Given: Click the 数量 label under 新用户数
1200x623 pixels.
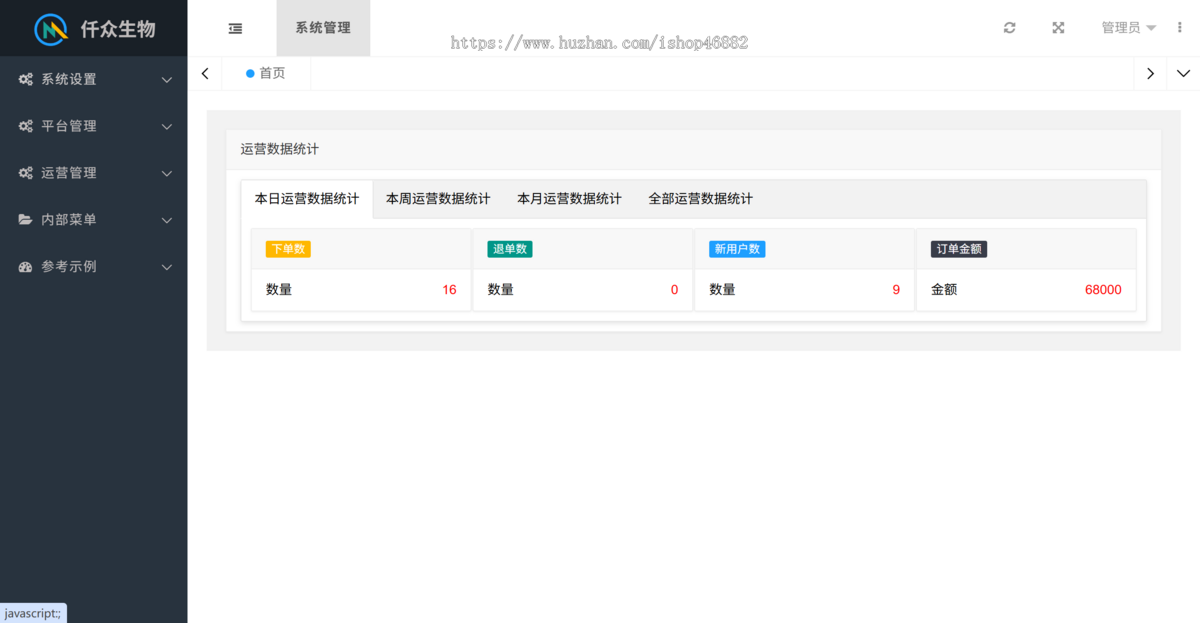Looking at the screenshot, I should [x=722, y=290].
